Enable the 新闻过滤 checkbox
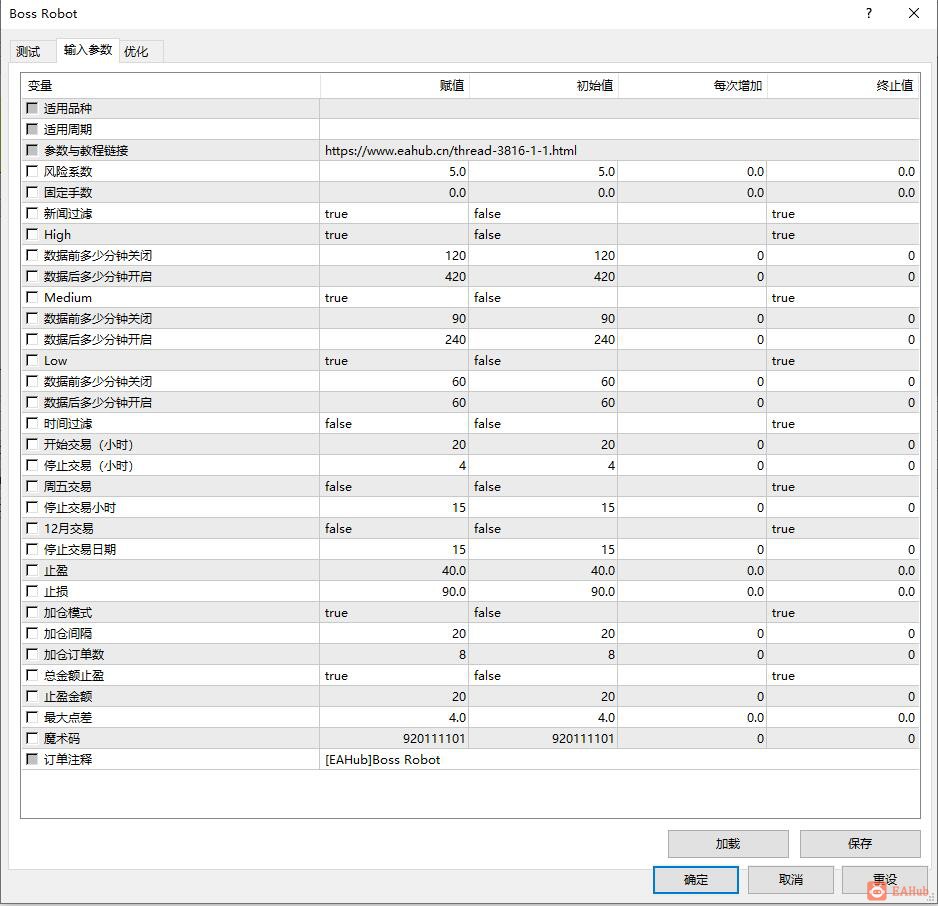Image resolution: width=938 pixels, height=906 pixels. pyautogui.click(x=32, y=213)
